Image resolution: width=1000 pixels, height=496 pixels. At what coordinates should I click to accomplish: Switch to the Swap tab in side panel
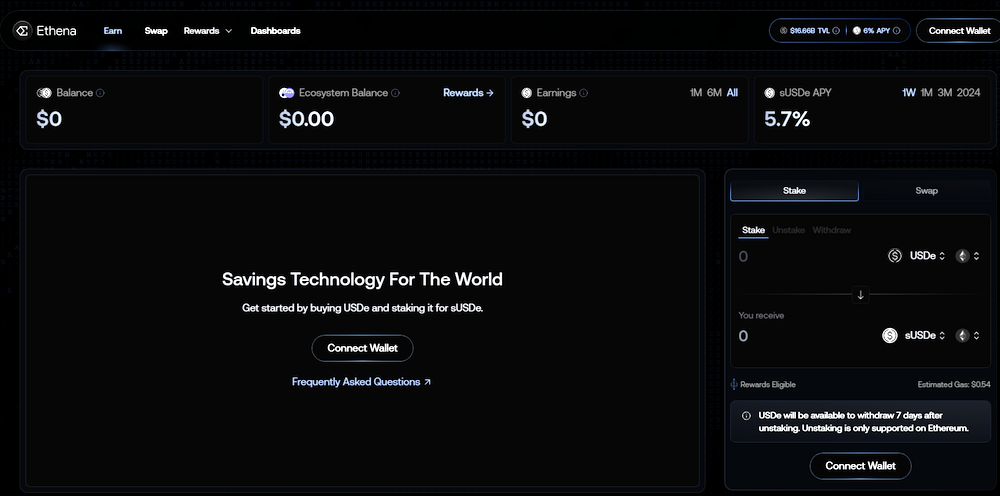click(926, 191)
